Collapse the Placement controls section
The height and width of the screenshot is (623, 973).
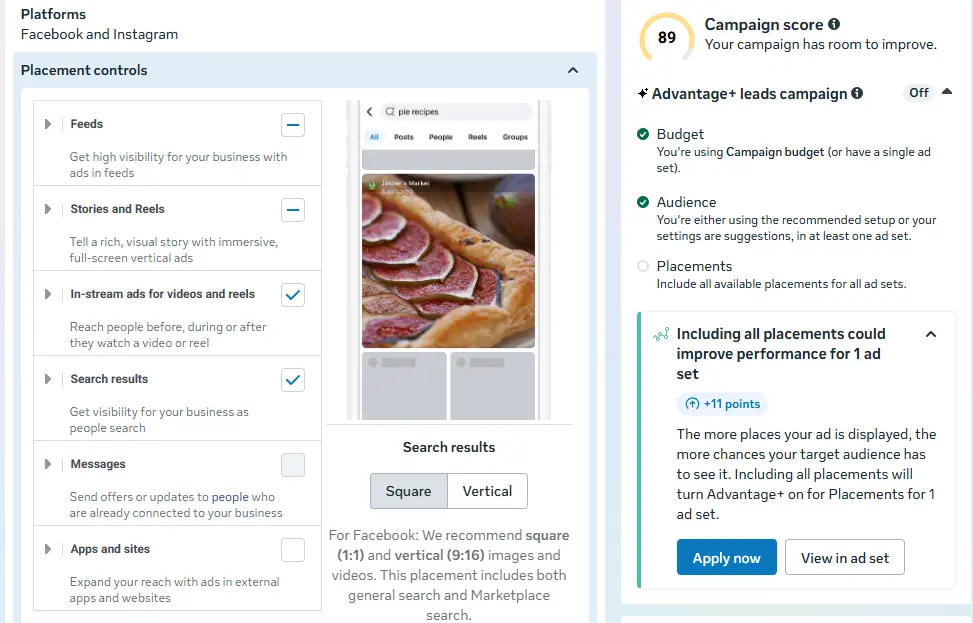pyautogui.click(x=572, y=70)
